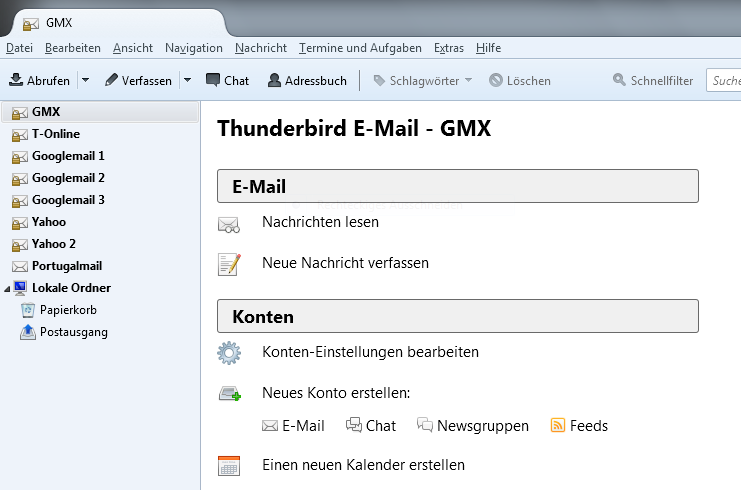Click the Portugalmail envelope icon
Viewport: 741px width, 490px height.
(20, 267)
